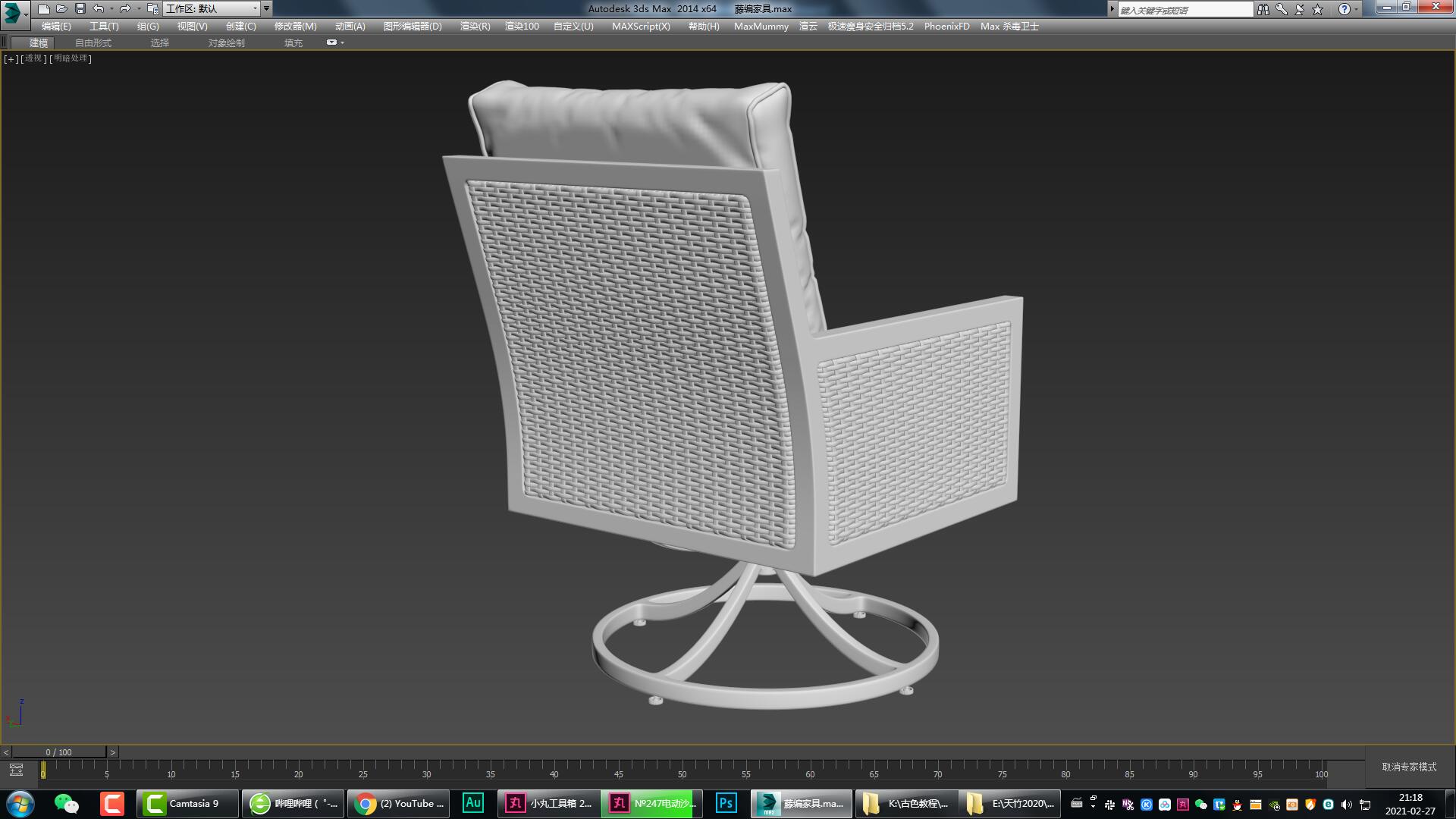Screen dimensions: 1456x819
Task: Click the Manage Project Folder icon
Action: click(x=152, y=8)
